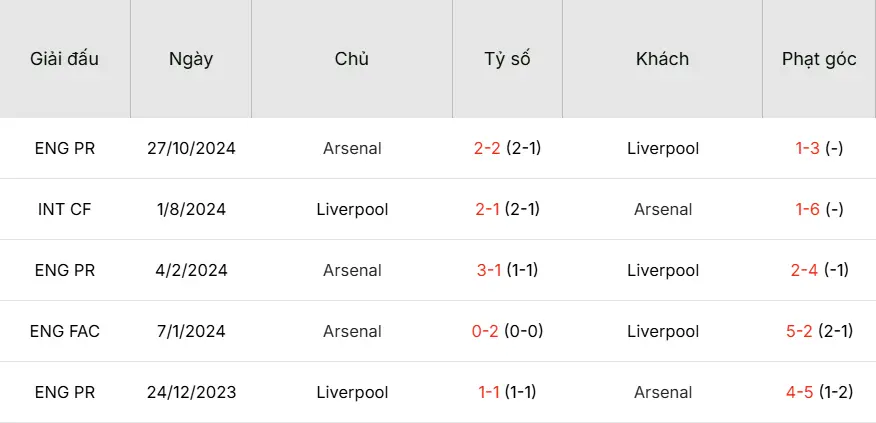Click the ENG FAC league cell
Image resolution: width=876 pixels, height=423 pixels.
click(65, 331)
